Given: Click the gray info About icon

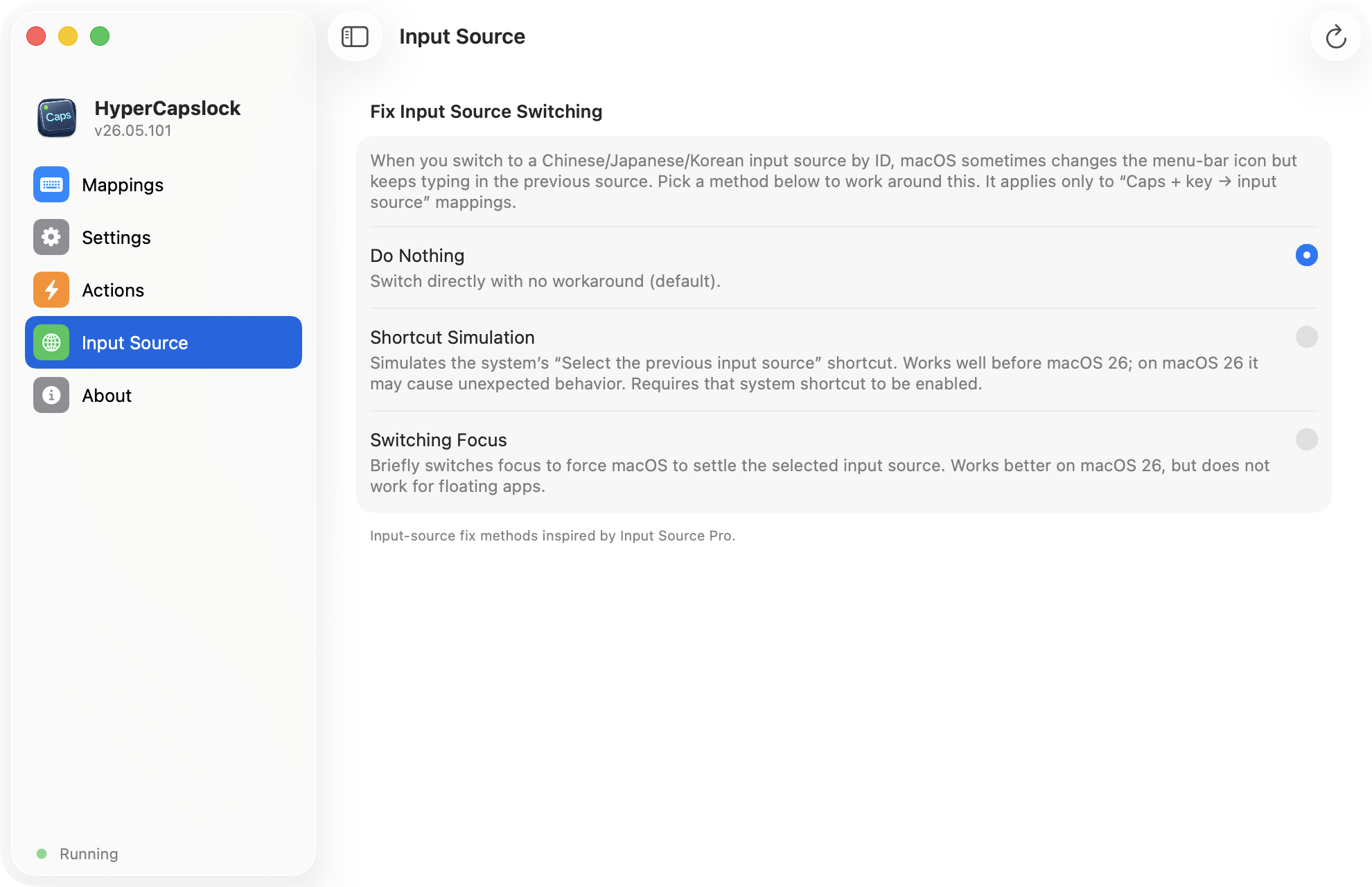Looking at the screenshot, I should point(51,395).
